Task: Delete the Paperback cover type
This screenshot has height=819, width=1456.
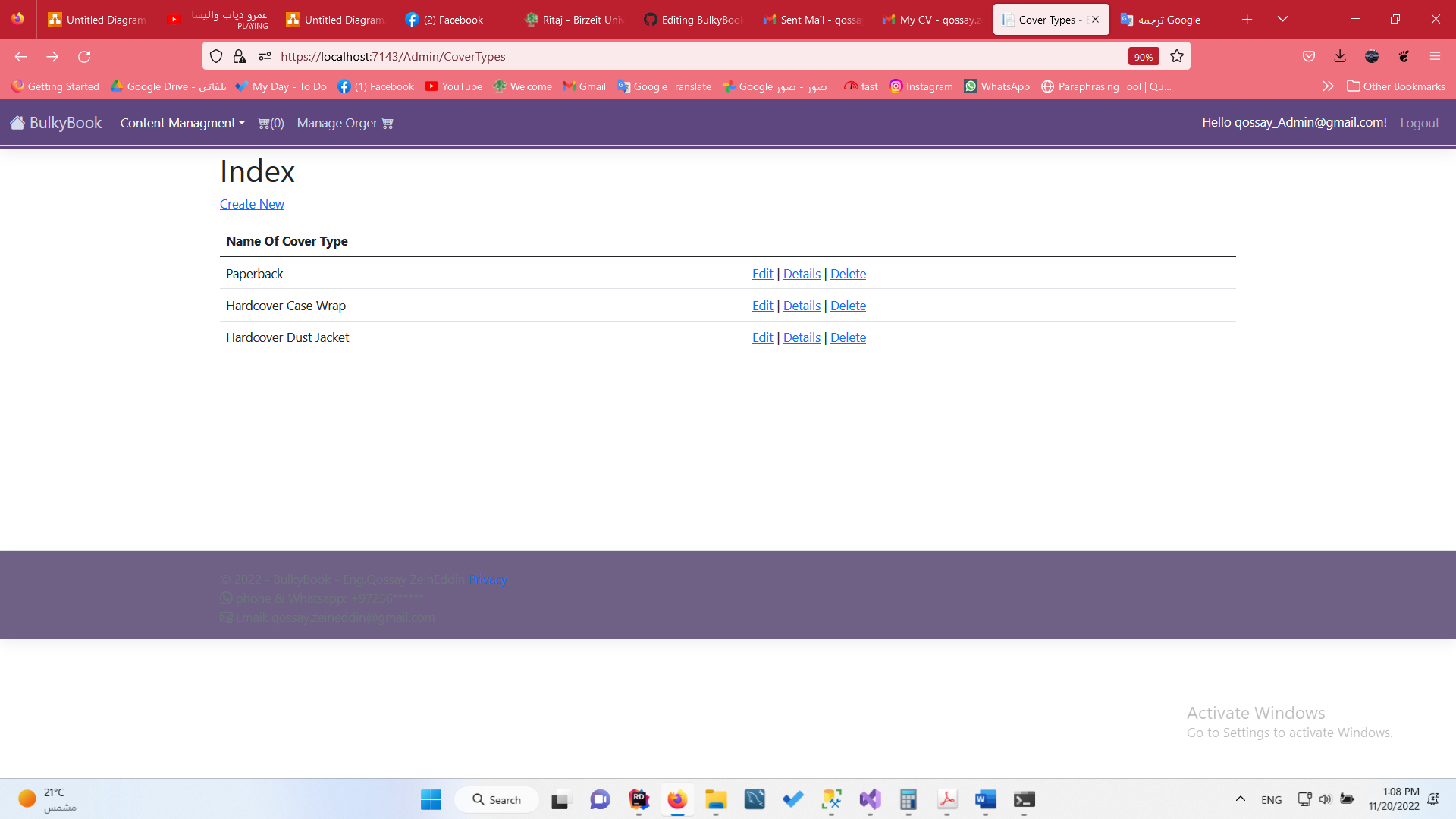Action: point(848,274)
